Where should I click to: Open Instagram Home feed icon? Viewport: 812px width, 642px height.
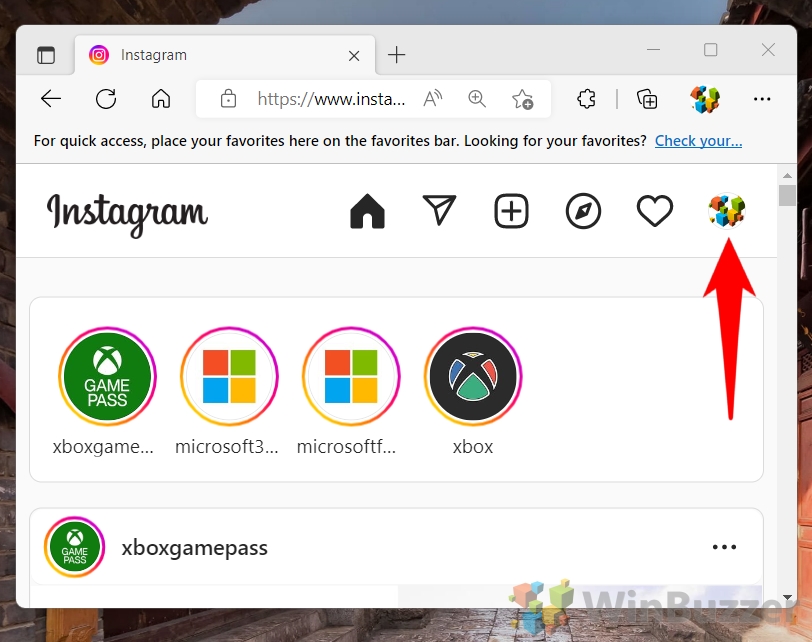367,211
